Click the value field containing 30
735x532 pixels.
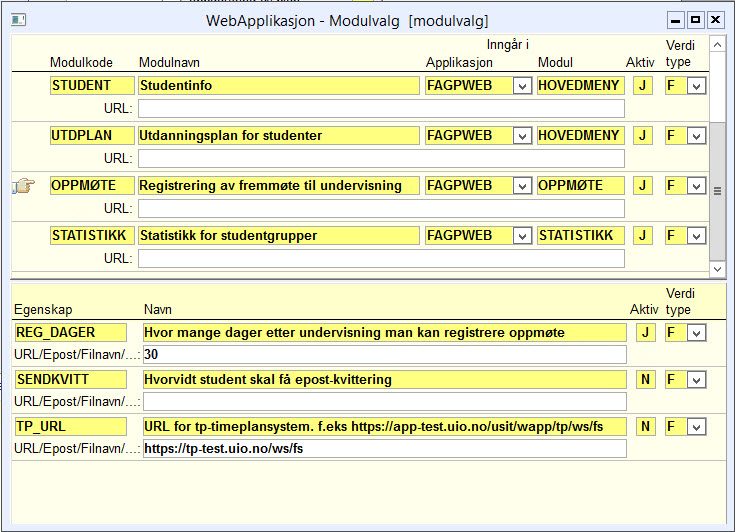tap(385, 355)
